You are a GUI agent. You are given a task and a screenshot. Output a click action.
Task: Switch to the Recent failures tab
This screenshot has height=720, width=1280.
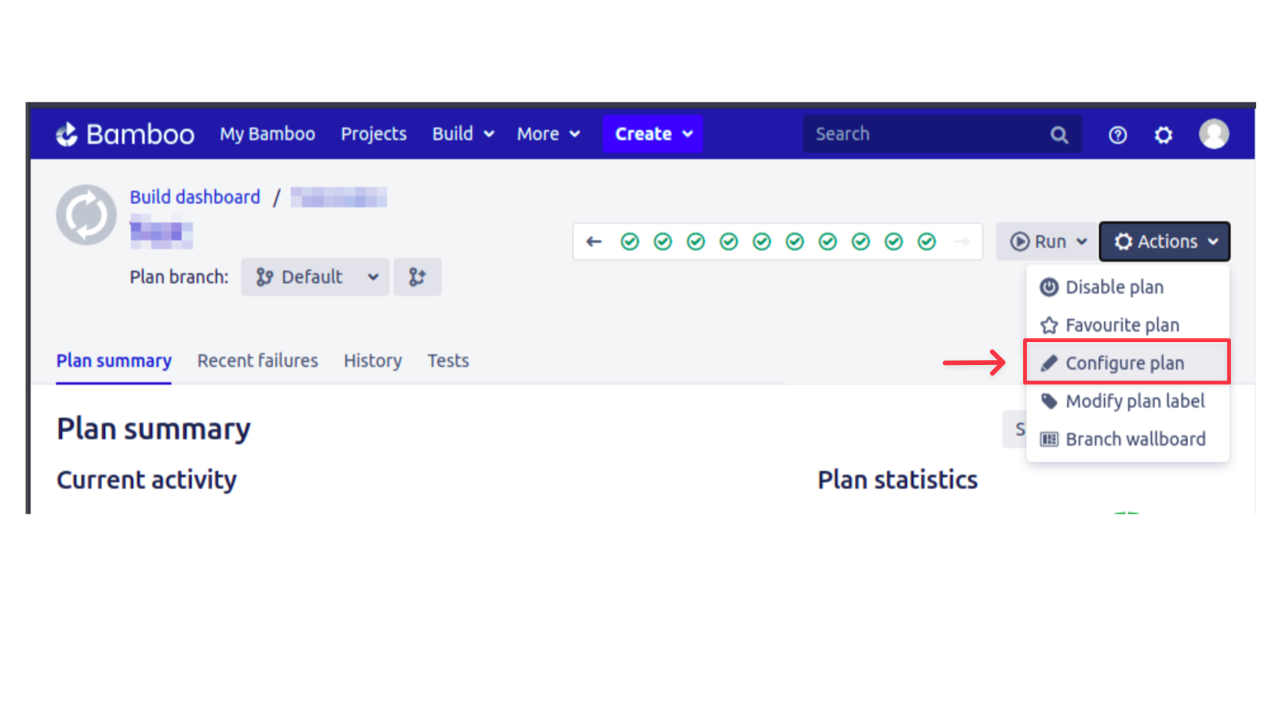pyautogui.click(x=257, y=361)
